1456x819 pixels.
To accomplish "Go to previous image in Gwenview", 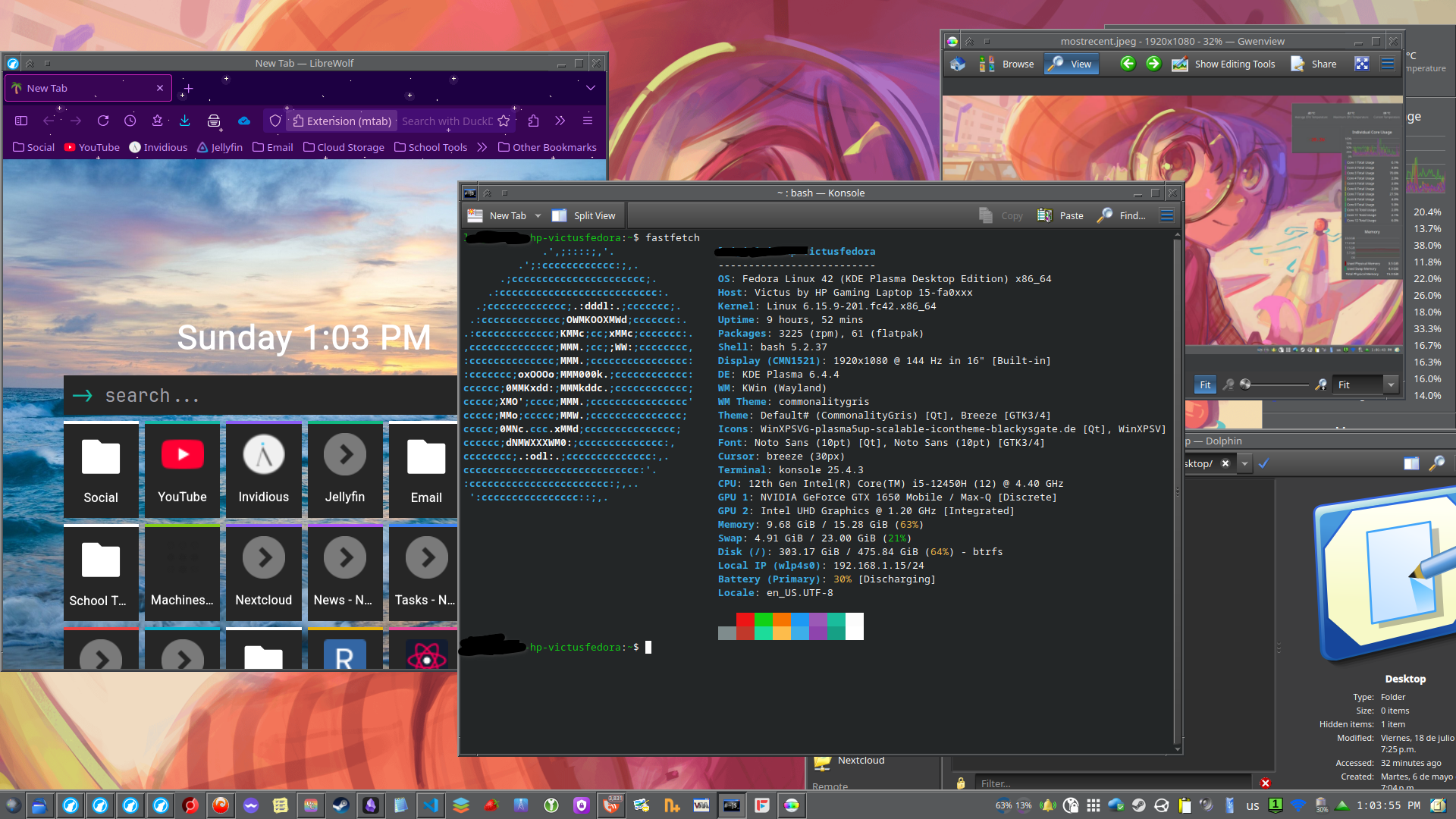I will tap(1128, 64).
